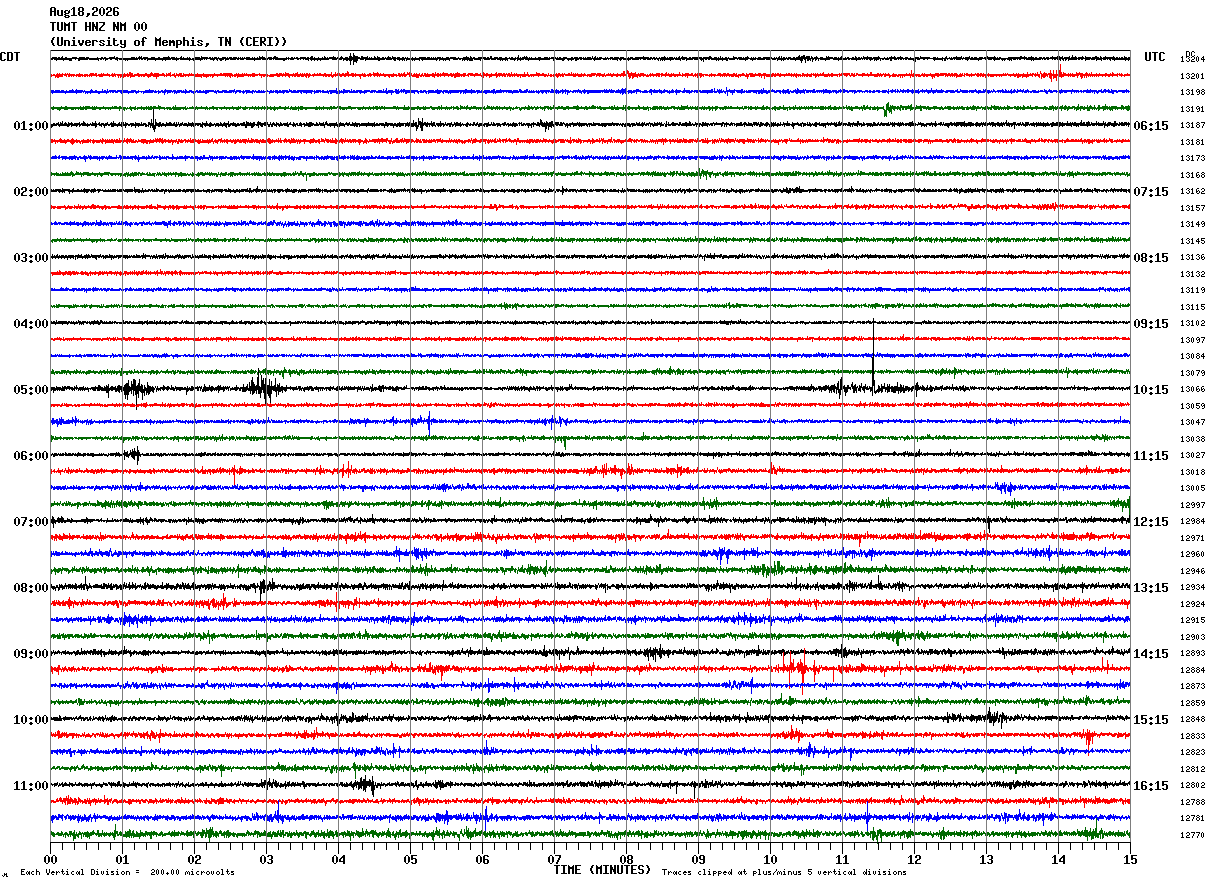Click the DC offset value 12893

[x=1193, y=654]
